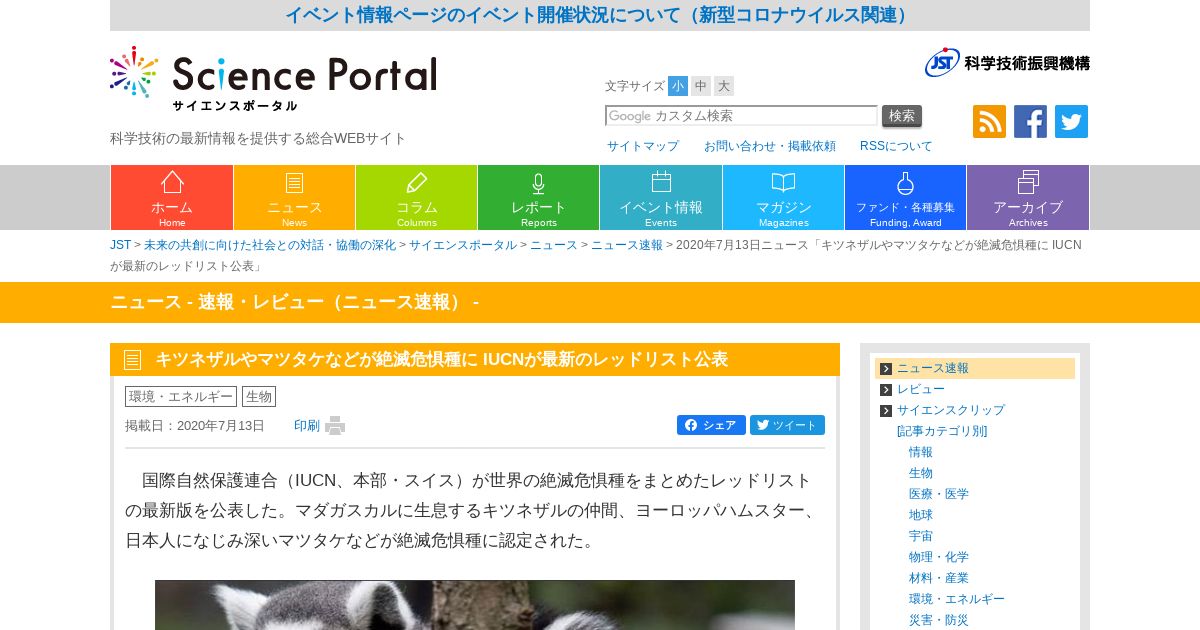Select sidebar category 環境・エネルギー
The image size is (1200, 630).
[957, 599]
